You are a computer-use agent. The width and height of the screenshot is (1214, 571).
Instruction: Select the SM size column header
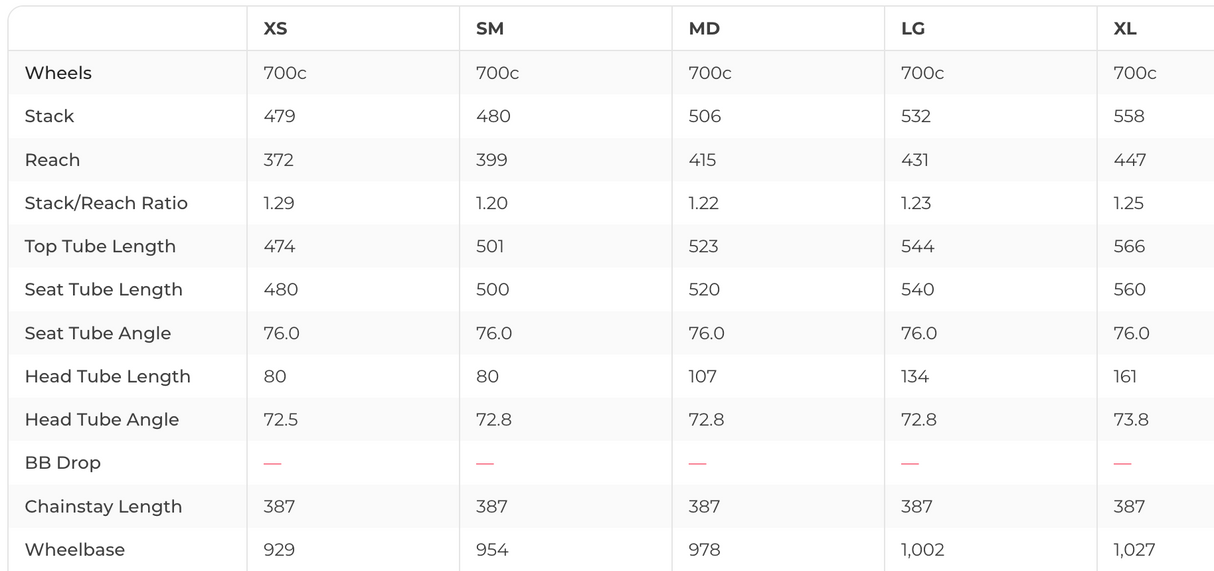click(490, 29)
